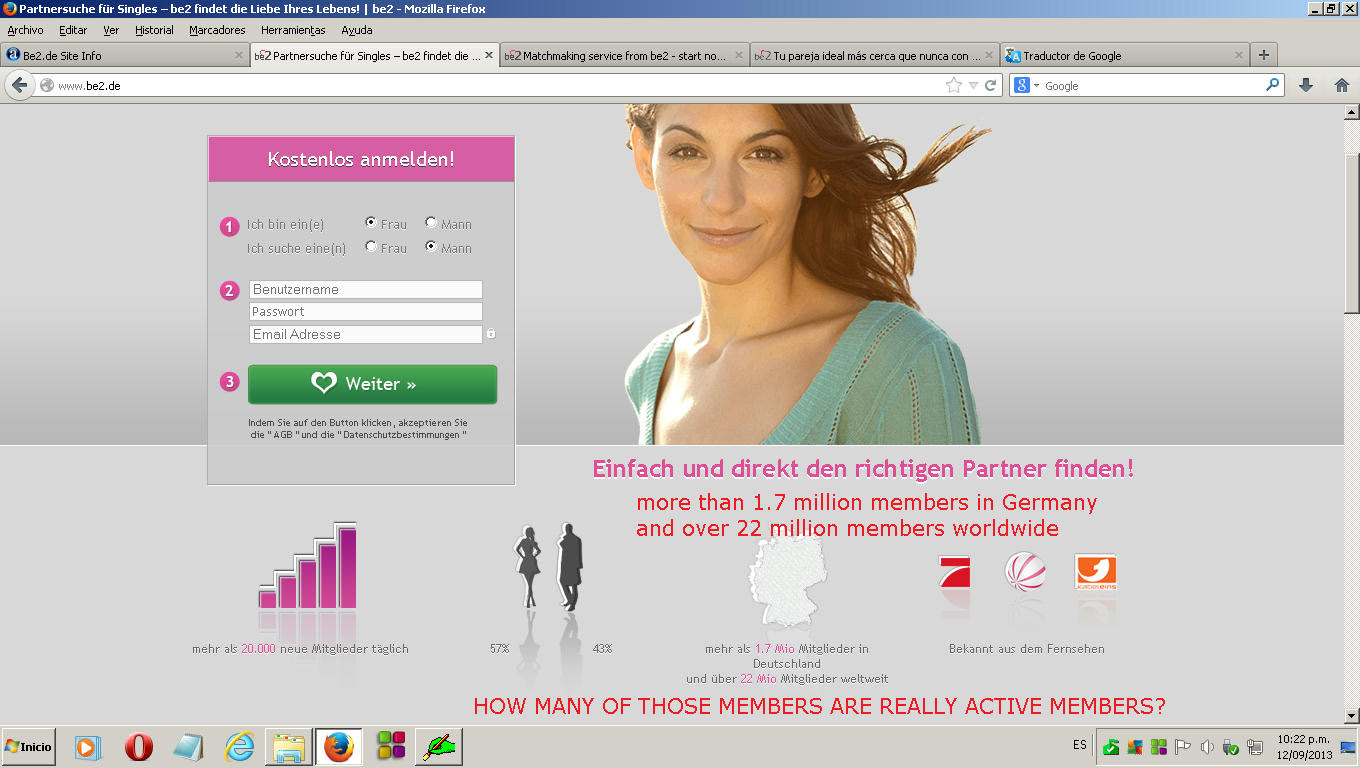The width and height of the screenshot is (1360, 768).
Task: Close the Traductor de Google tab
Action: click(x=1239, y=56)
